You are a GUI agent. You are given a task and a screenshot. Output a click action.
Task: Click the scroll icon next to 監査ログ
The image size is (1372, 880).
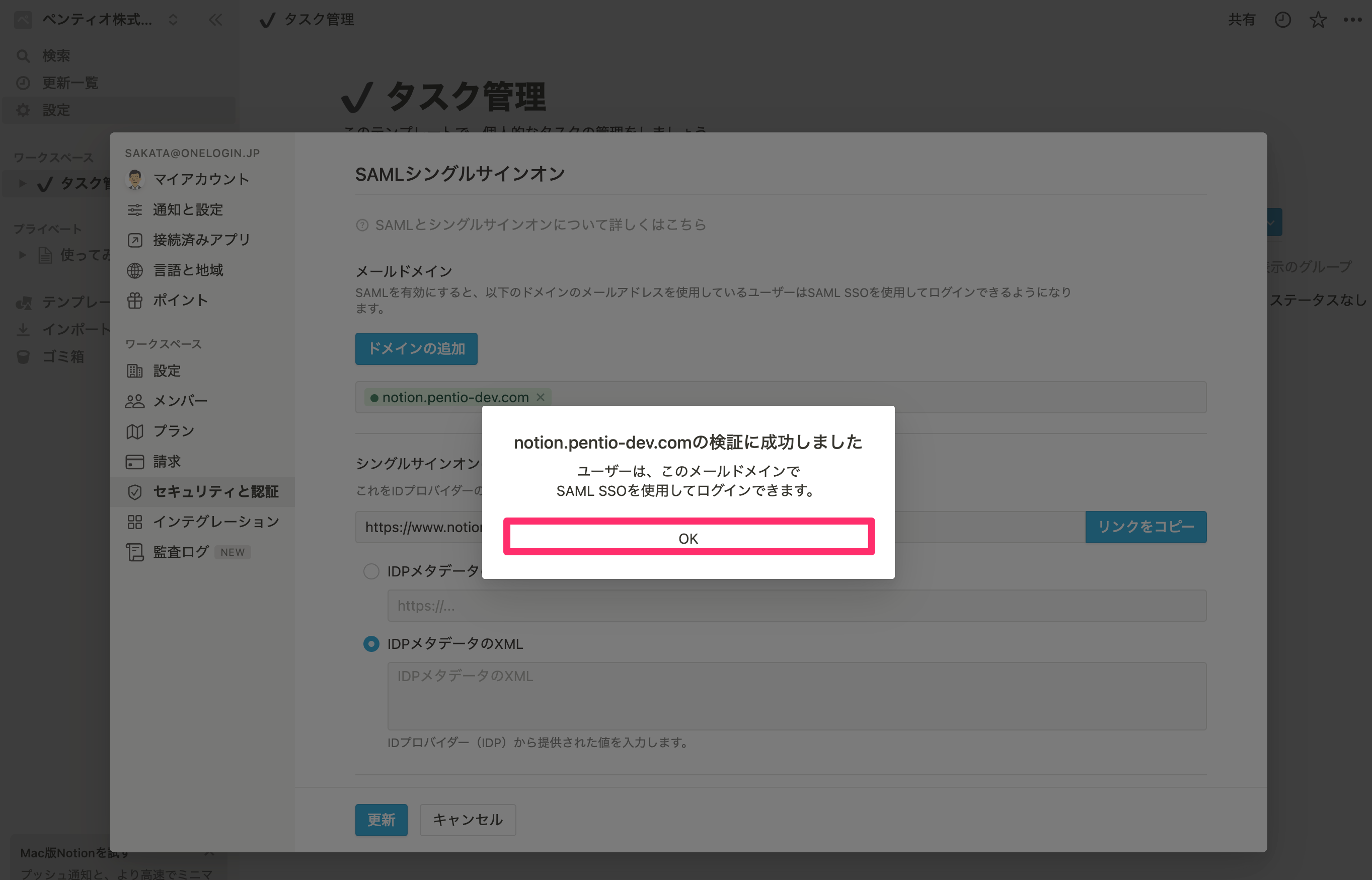point(135,552)
